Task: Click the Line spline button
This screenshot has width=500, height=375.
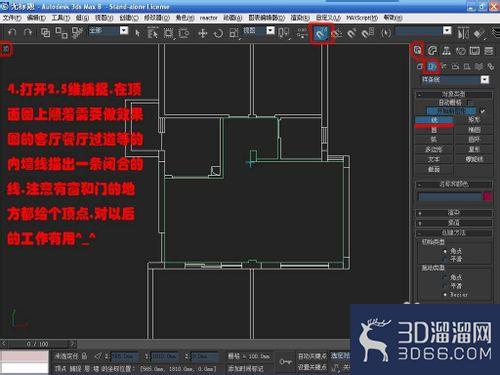Action: pyautogui.click(x=434, y=120)
